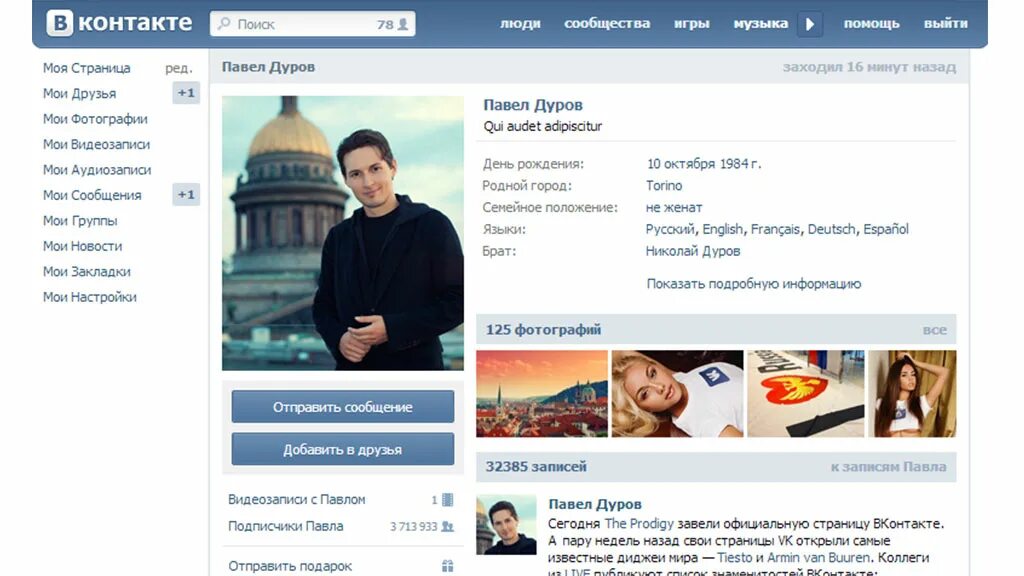Click the search magnifier icon
This screenshot has height=576, width=1024.
(224, 24)
